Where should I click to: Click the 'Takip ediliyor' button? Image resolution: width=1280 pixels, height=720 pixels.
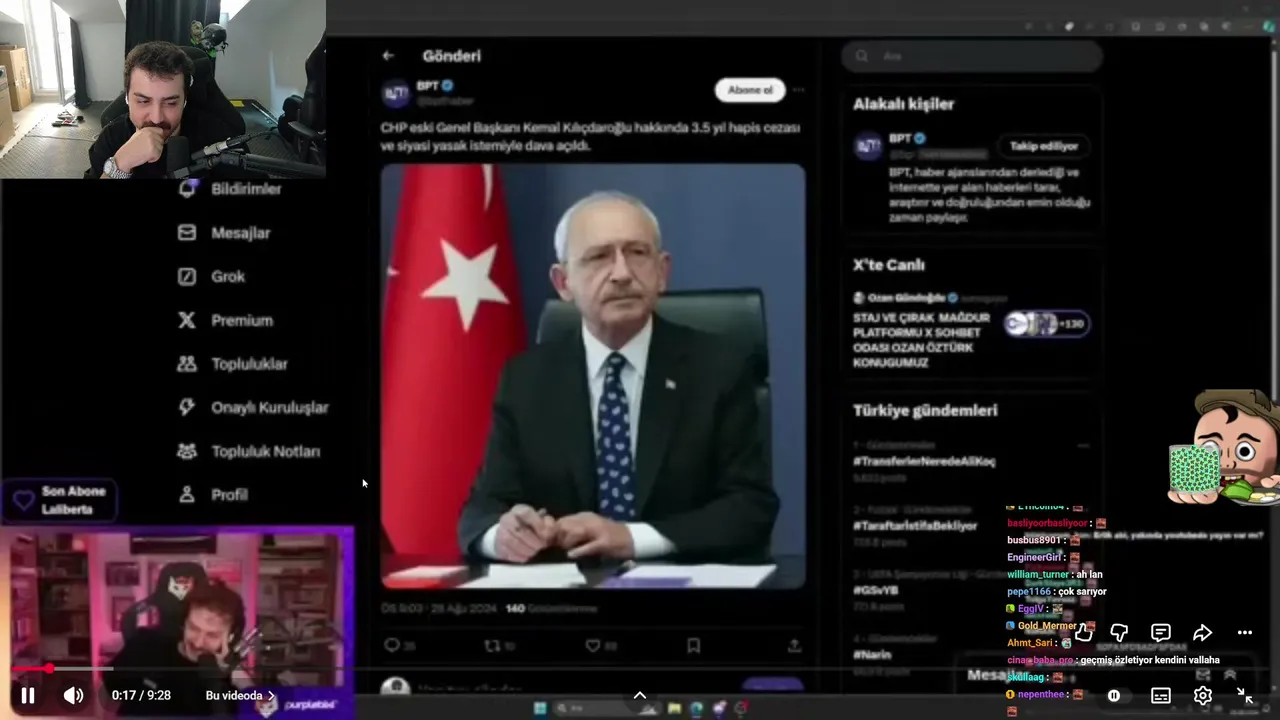(1043, 146)
